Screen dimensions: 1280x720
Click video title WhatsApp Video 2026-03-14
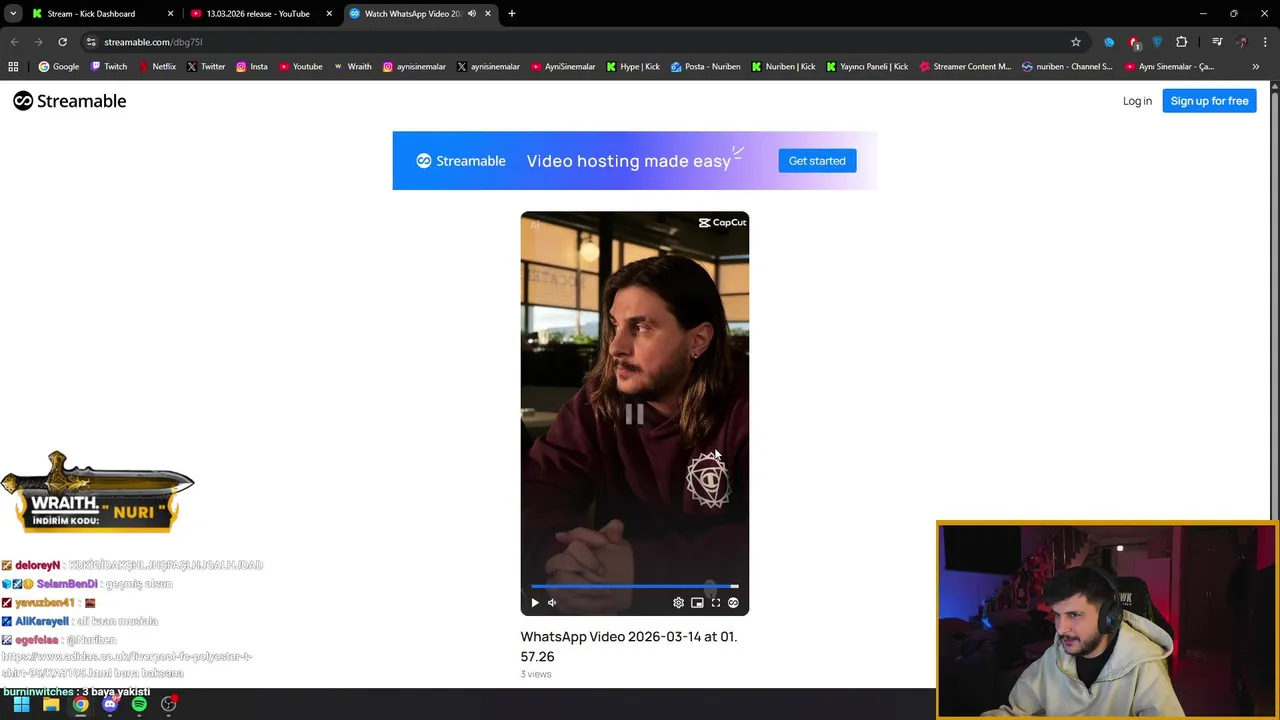(x=629, y=647)
